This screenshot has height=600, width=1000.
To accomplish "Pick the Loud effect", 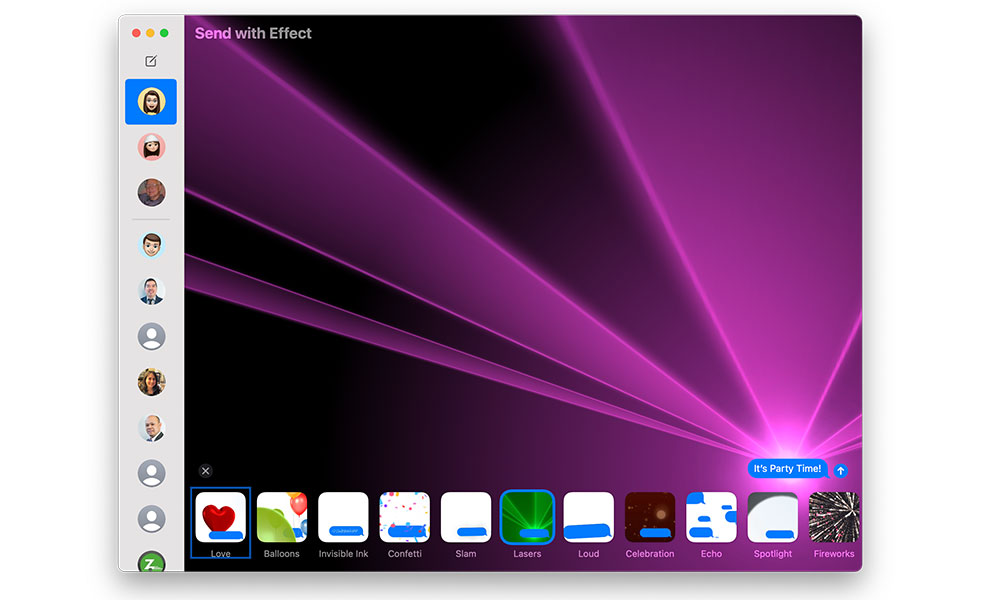I will pos(588,517).
